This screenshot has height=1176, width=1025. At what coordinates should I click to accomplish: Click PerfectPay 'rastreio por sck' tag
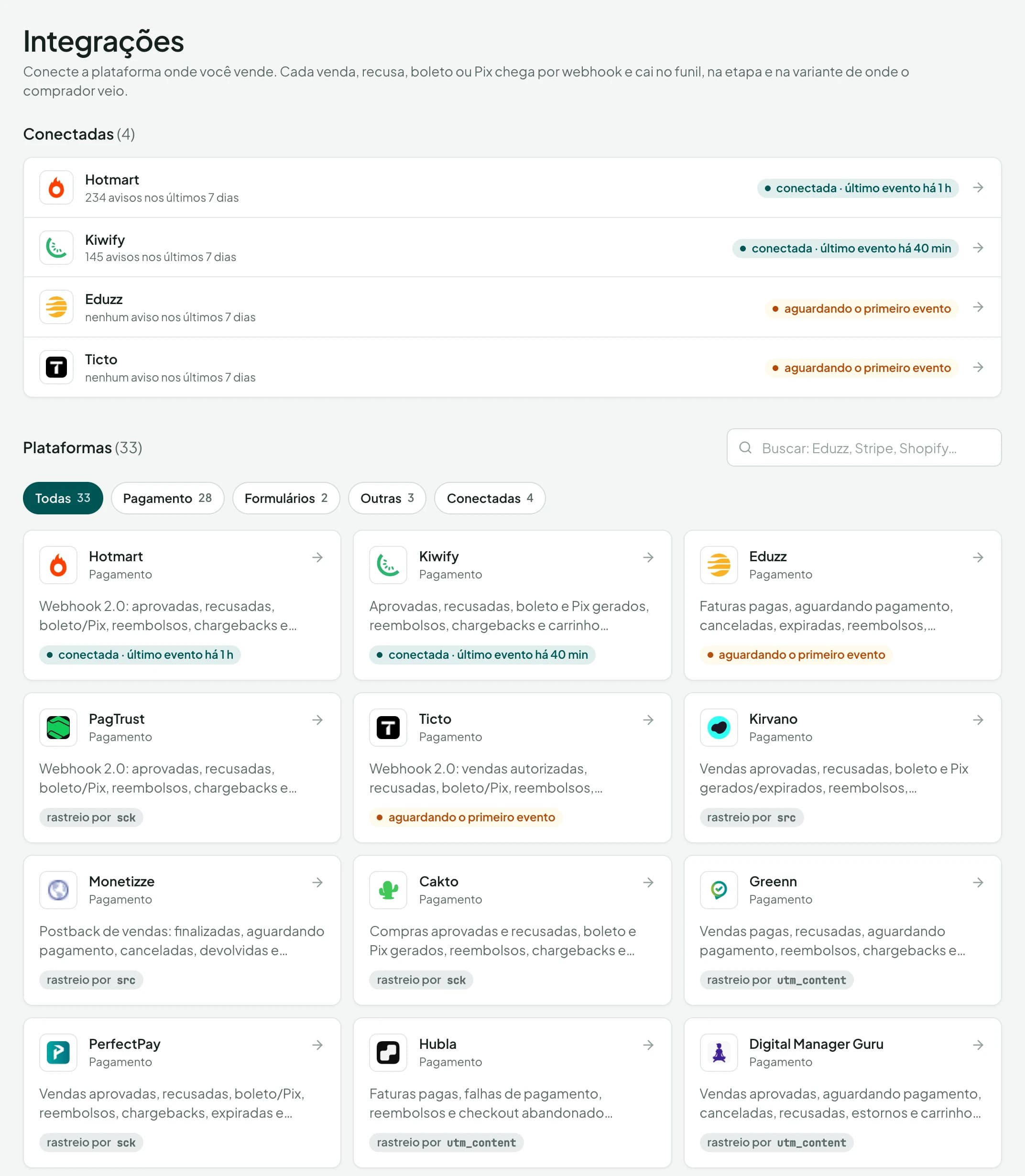coord(91,1142)
